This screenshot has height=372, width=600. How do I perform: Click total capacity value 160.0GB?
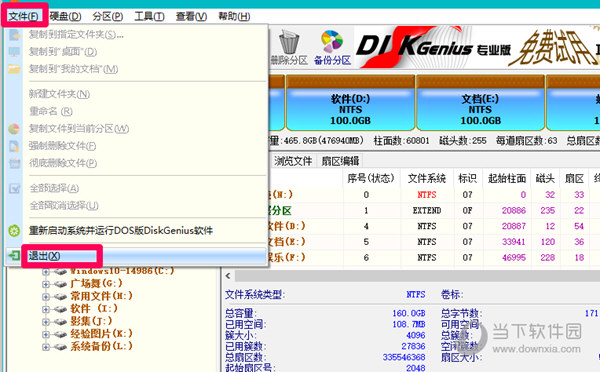[409, 313]
